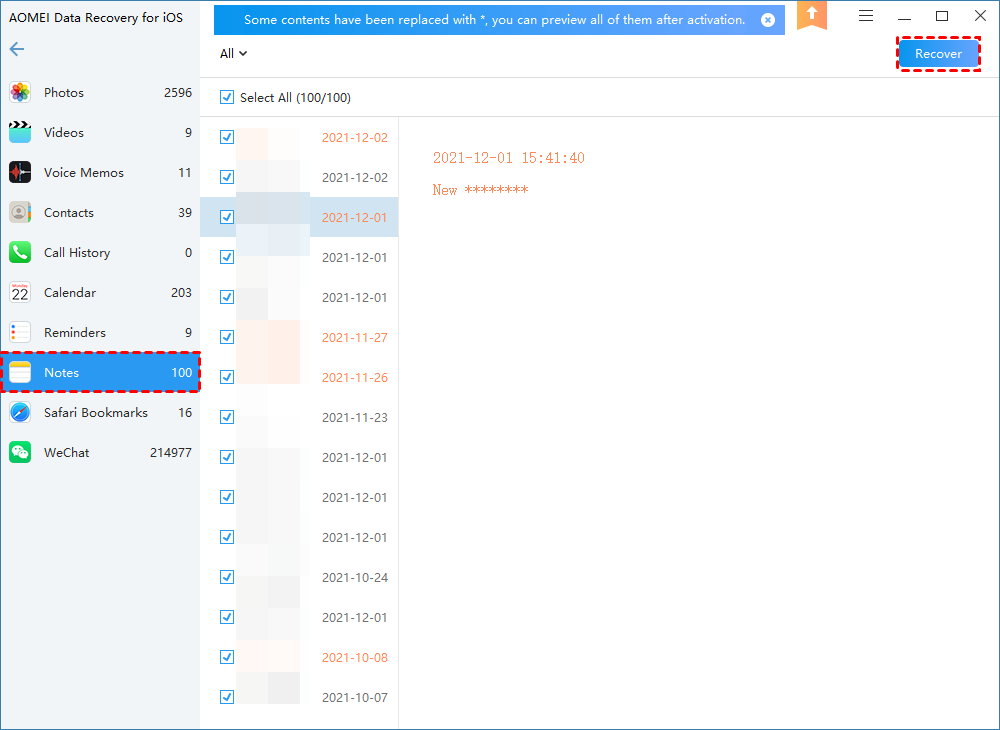Click the Photos icon in sidebar
The width and height of the screenshot is (1000, 730).
point(20,93)
